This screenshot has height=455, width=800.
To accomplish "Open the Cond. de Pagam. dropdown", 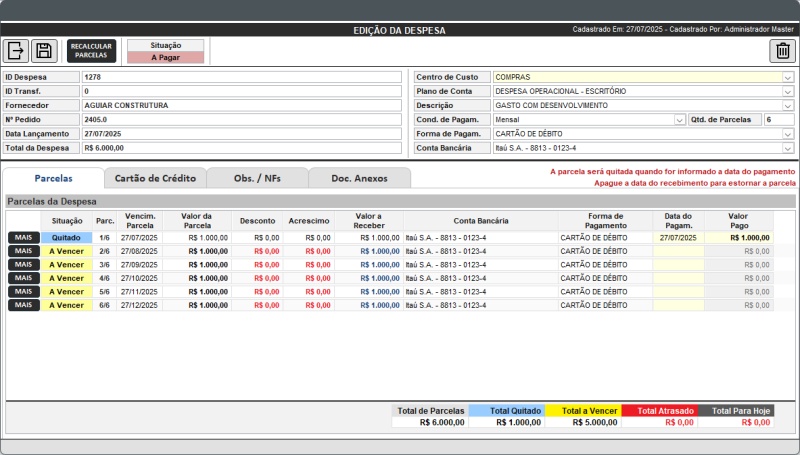I will pyautogui.click(x=679, y=119).
